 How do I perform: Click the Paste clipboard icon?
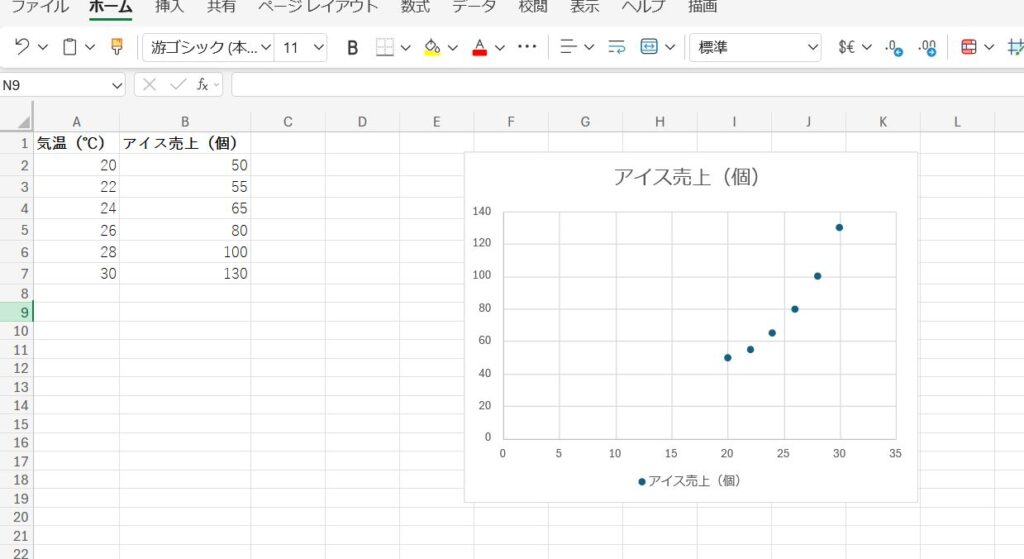pos(69,47)
